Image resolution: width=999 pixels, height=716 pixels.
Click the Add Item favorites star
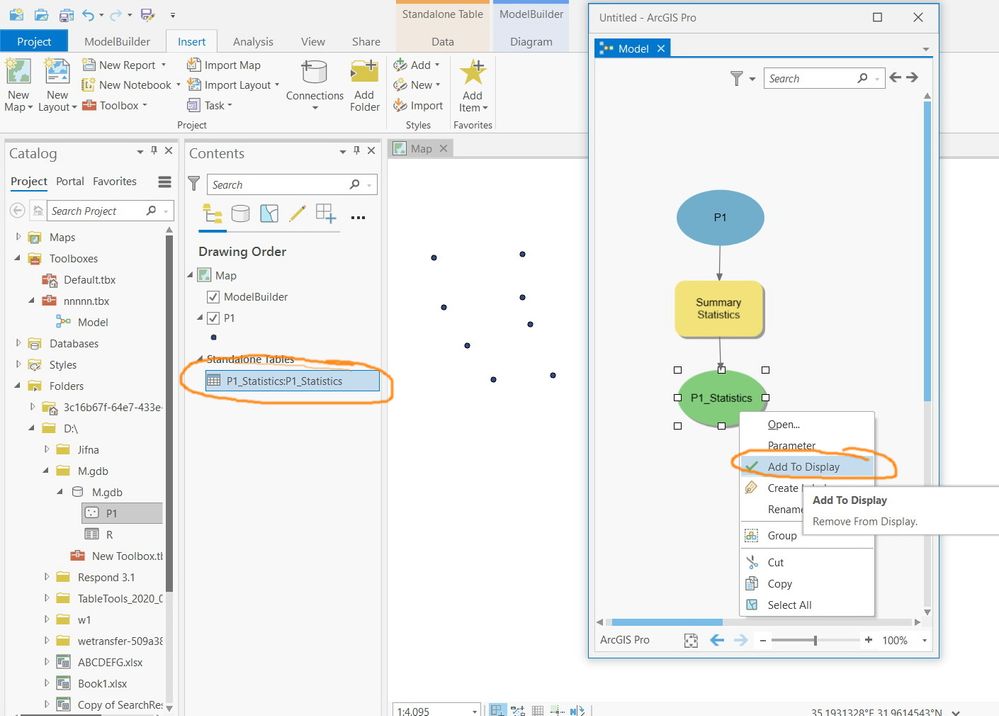point(473,72)
